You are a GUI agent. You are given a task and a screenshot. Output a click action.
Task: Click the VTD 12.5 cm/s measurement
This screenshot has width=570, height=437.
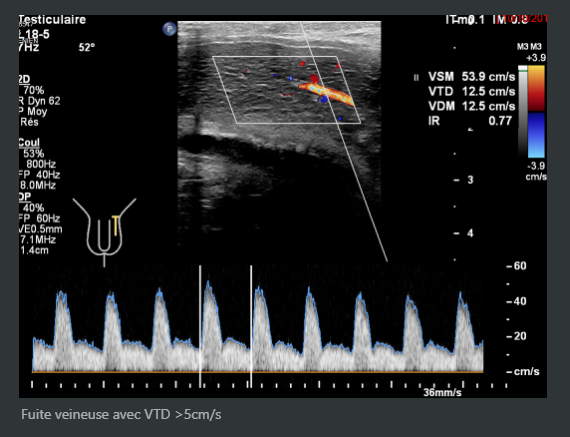tap(471, 91)
